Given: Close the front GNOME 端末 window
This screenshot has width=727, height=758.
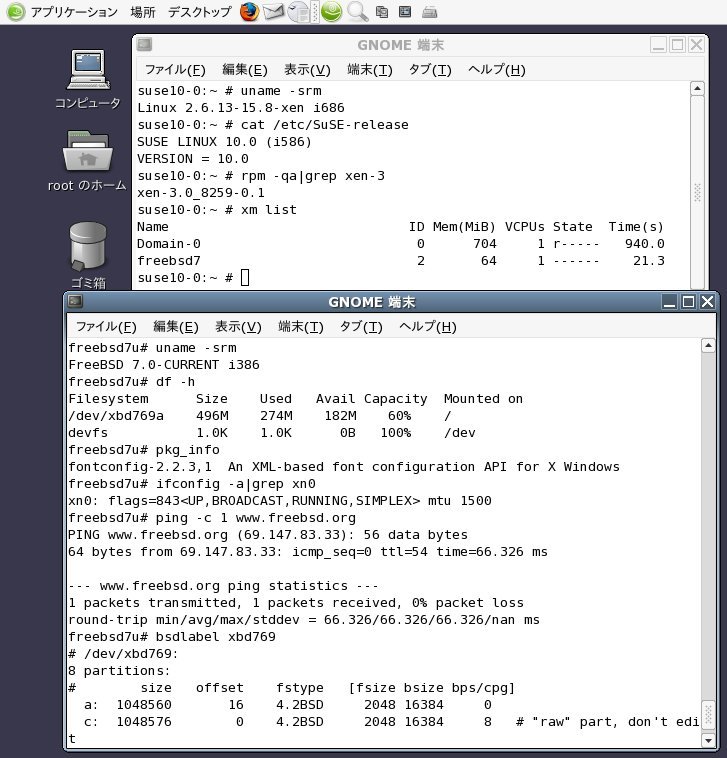Looking at the screenshot, I should [x=707, y=302].
